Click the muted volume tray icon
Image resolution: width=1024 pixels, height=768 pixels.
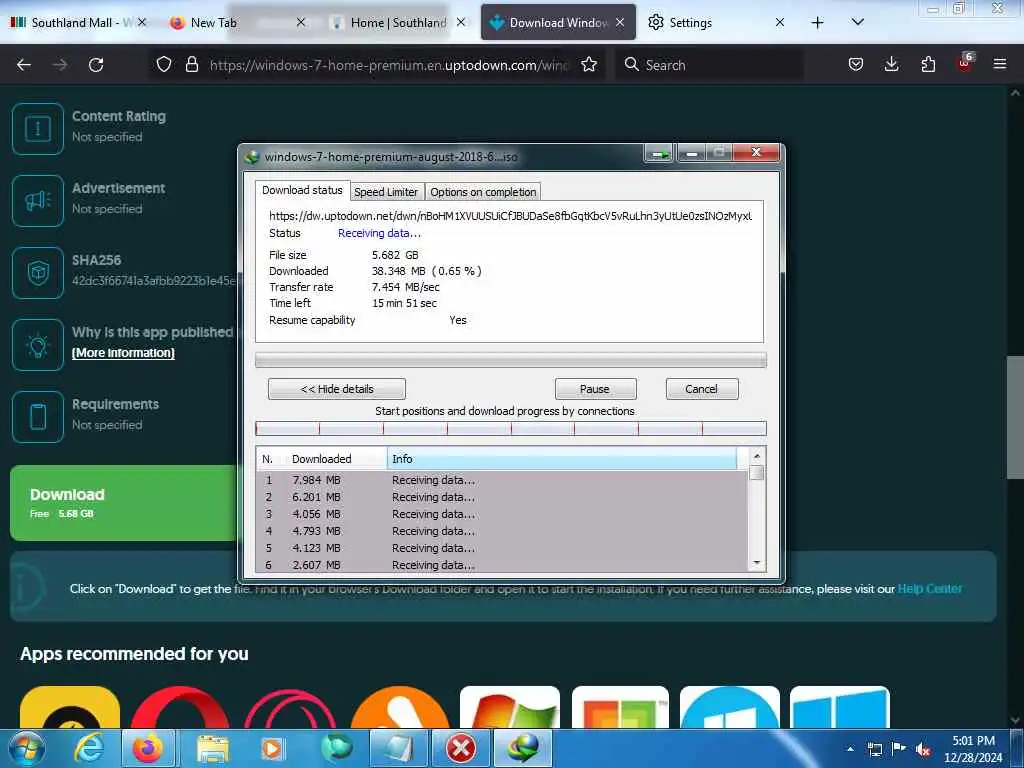[x=923, y=749]
